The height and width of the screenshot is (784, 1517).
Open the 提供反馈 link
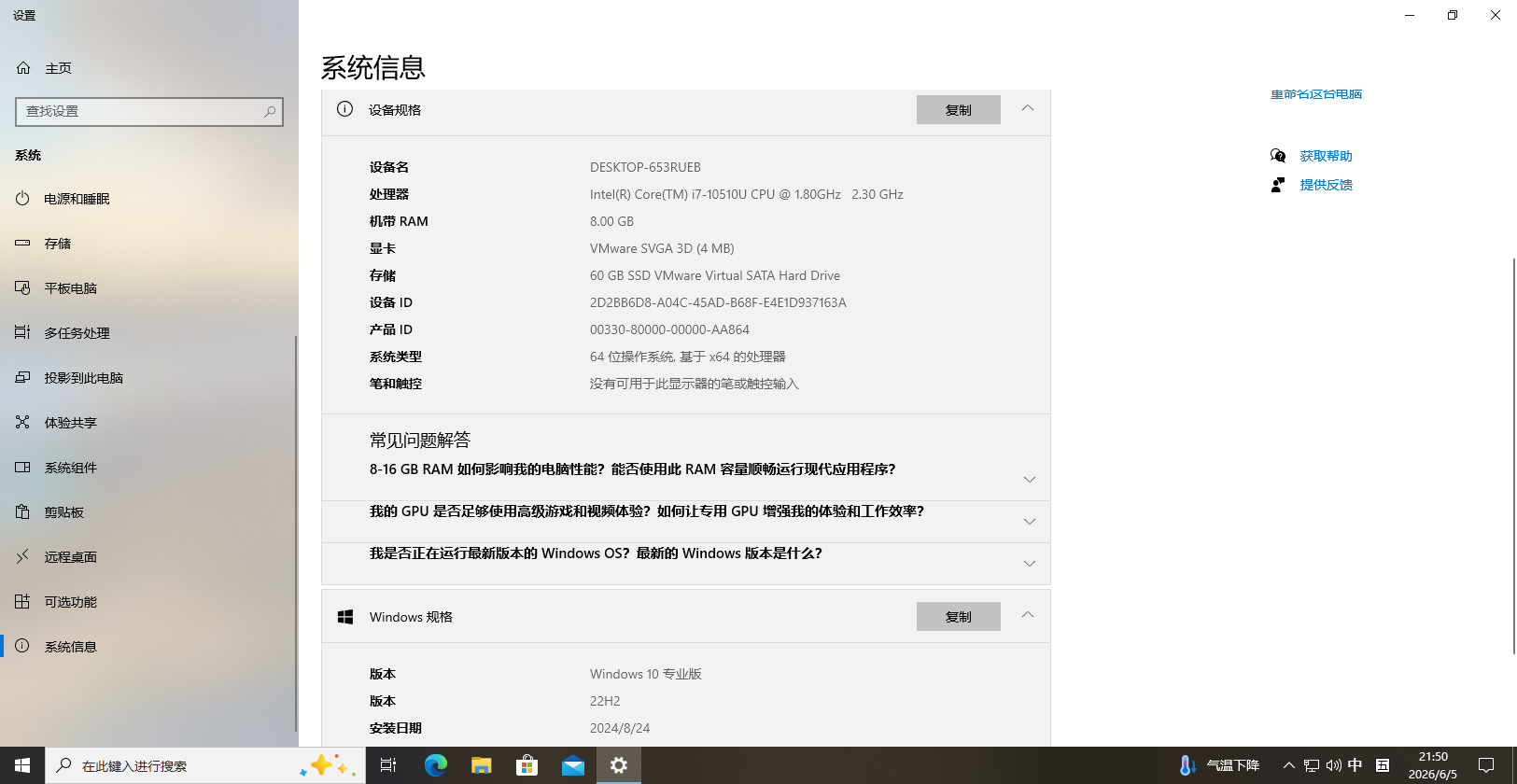1326,185
